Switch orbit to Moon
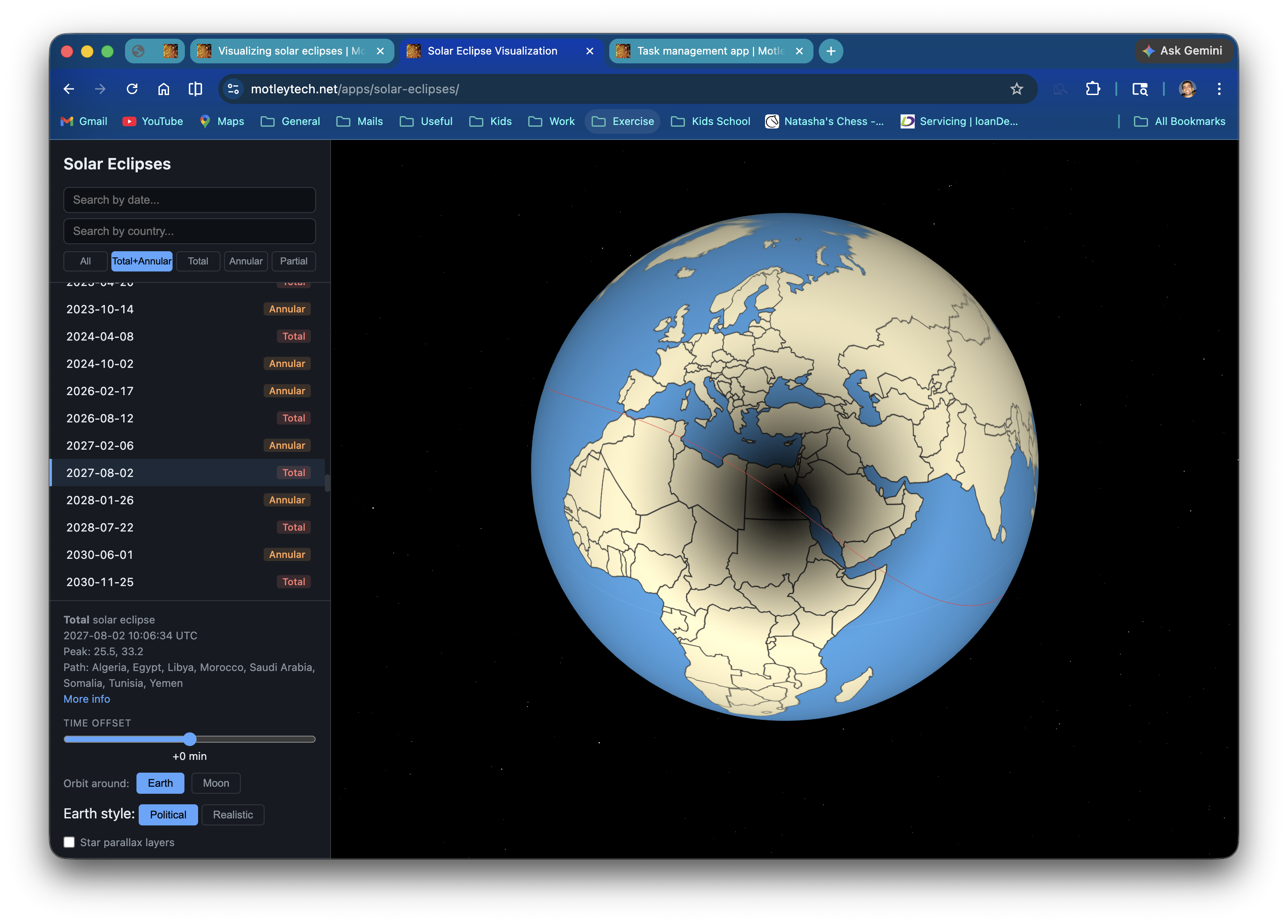The width and height of the screenshot is (1288, 924). [216, 783]
